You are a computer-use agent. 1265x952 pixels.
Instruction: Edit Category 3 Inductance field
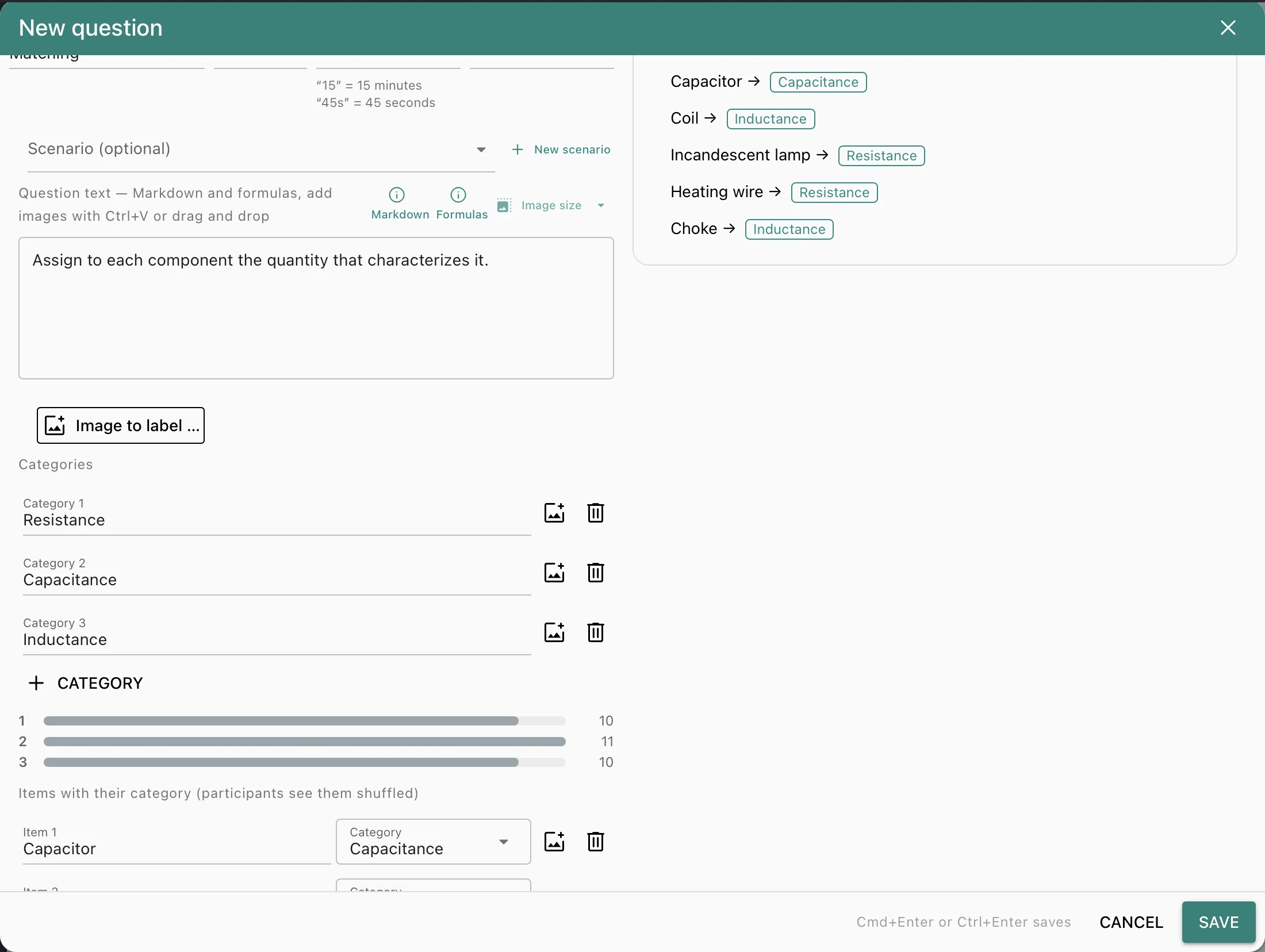(x=277, y=635)
